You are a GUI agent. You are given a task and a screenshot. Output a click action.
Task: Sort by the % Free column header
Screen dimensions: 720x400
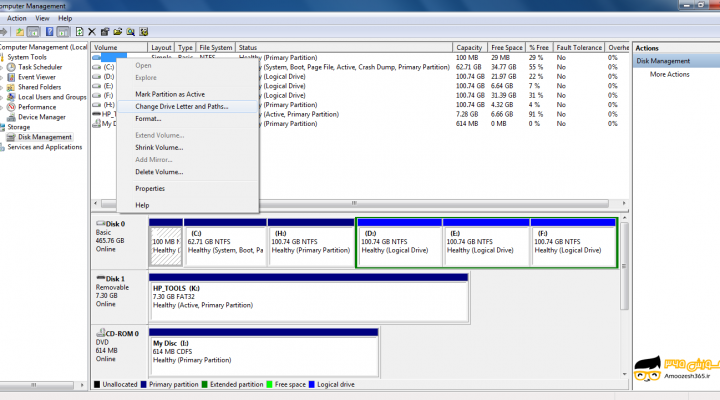pyautogui.click(x=539, y=48)
